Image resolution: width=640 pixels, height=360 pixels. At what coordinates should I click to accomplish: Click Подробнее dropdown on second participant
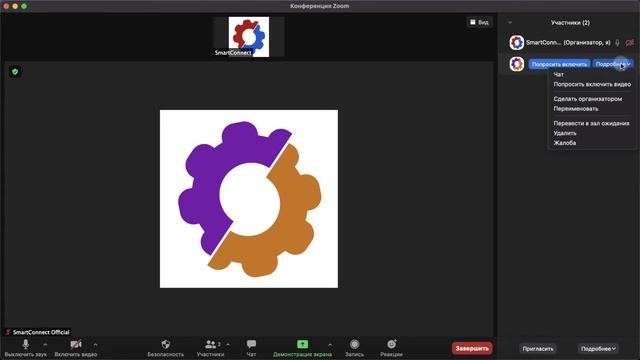tap(613, 64)
